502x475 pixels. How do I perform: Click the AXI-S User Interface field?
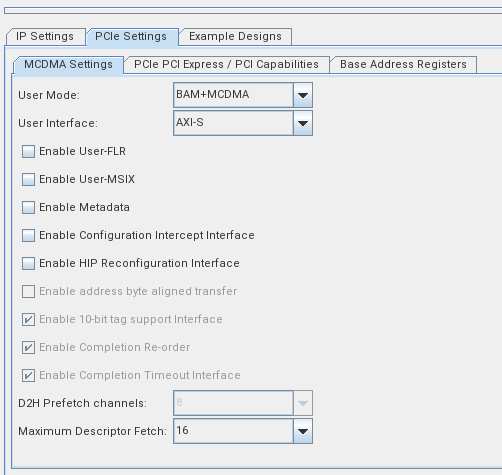(x=233, y=123)
